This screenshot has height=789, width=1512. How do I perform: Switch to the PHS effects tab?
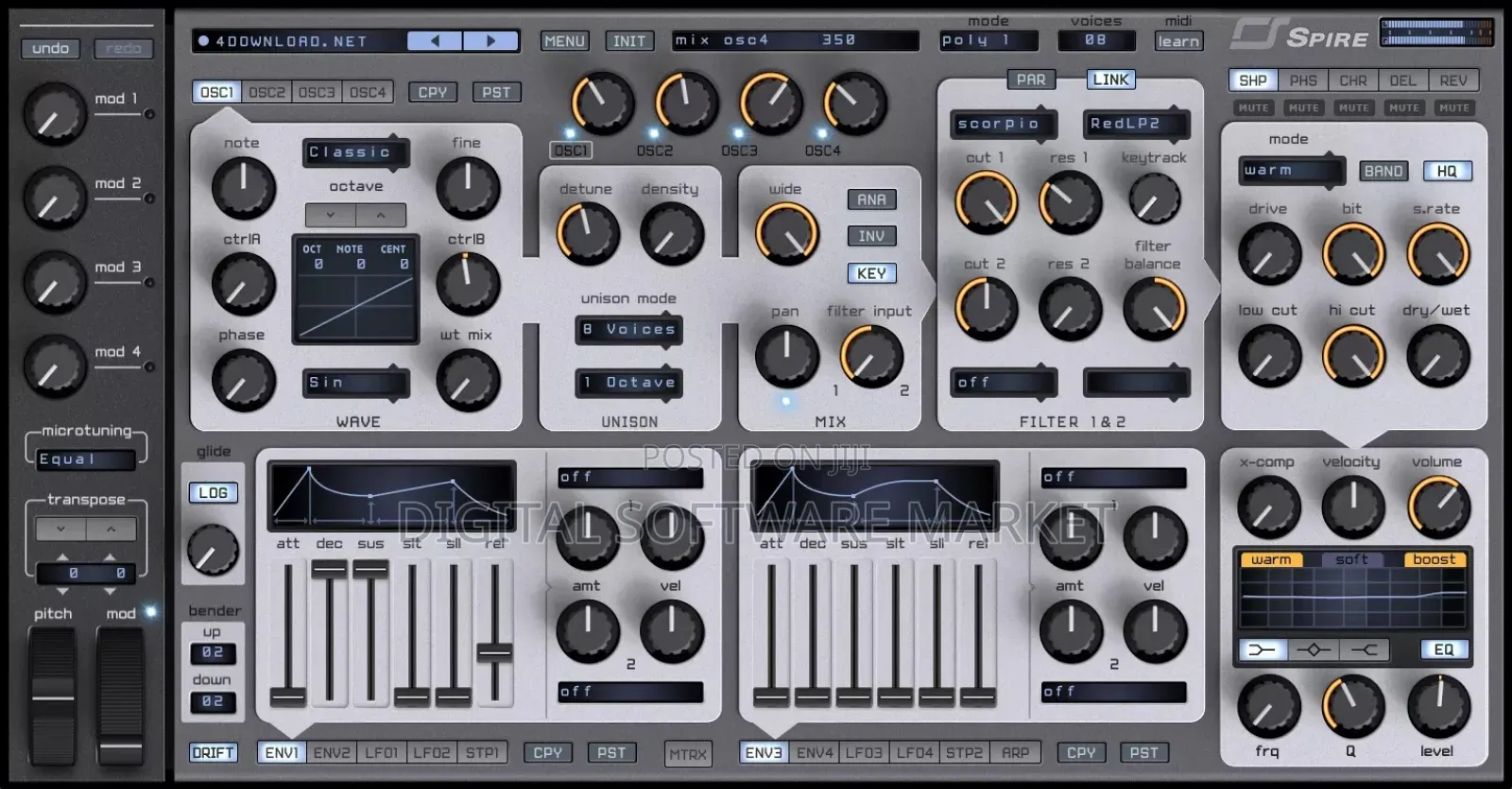click(1303, 81)
